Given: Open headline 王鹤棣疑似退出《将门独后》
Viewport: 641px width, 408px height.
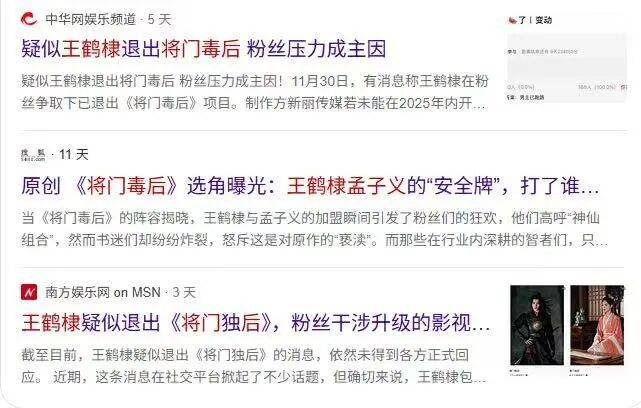Looking at the screenshot, I should coord(256,323).
